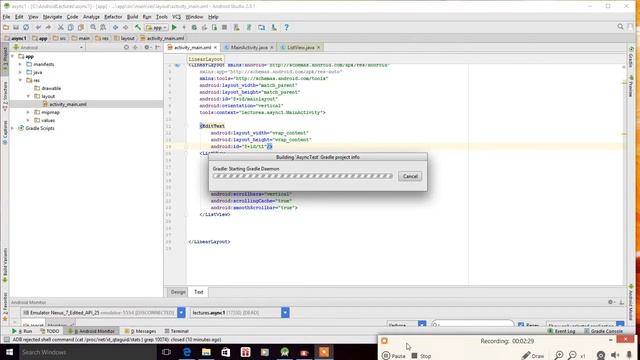The image size is (640, 360).
Task: Switch to ListView.java tab
Action: click(300, 47)
